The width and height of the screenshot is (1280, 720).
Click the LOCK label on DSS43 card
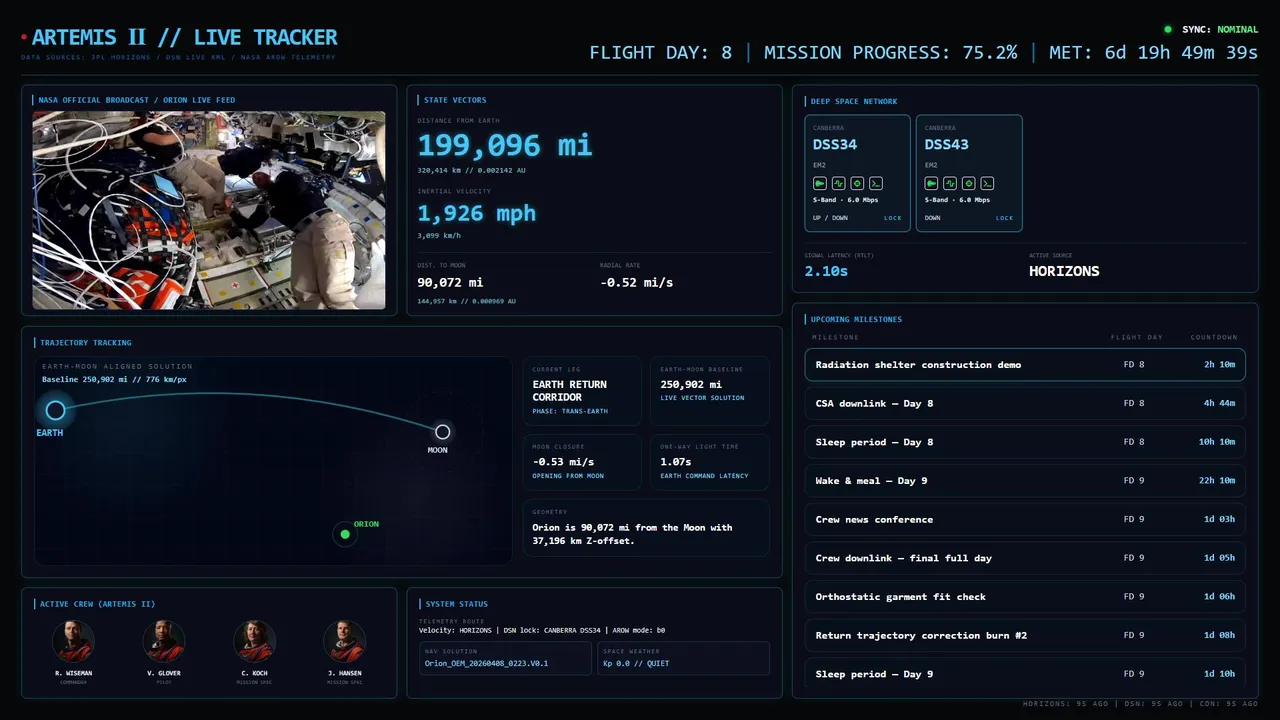pyautogui.click(x=1004, y=218)
